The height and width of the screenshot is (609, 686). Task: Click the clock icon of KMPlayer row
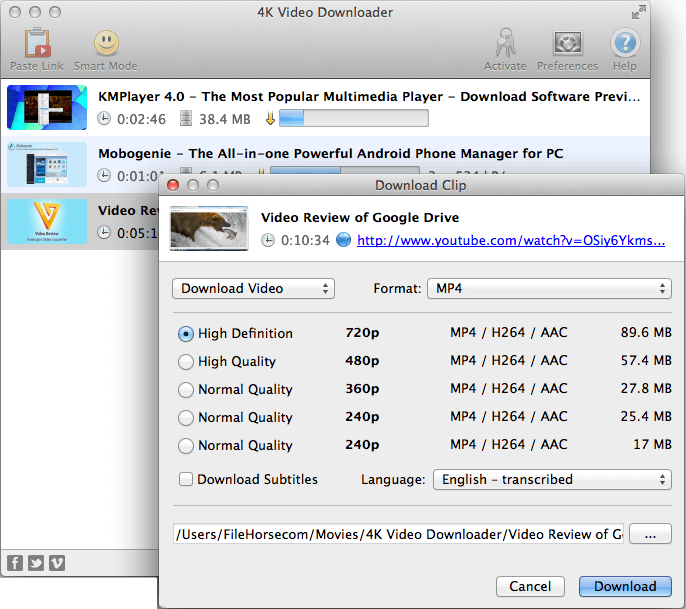tap(104, 119)
